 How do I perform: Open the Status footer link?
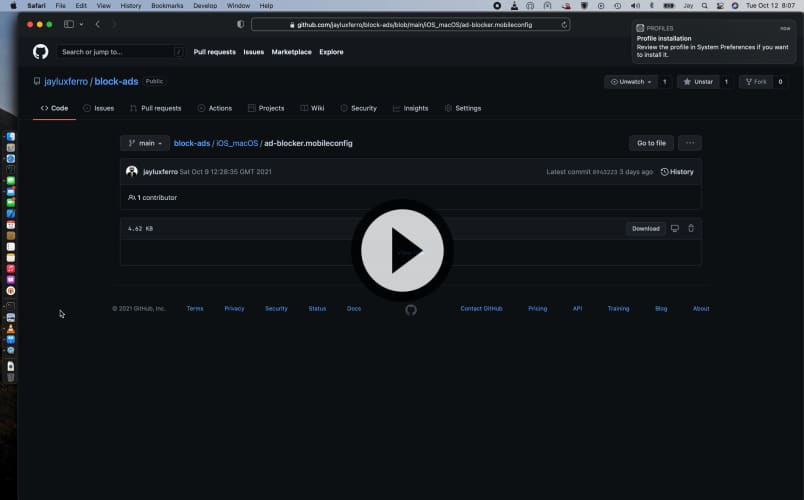317,309
